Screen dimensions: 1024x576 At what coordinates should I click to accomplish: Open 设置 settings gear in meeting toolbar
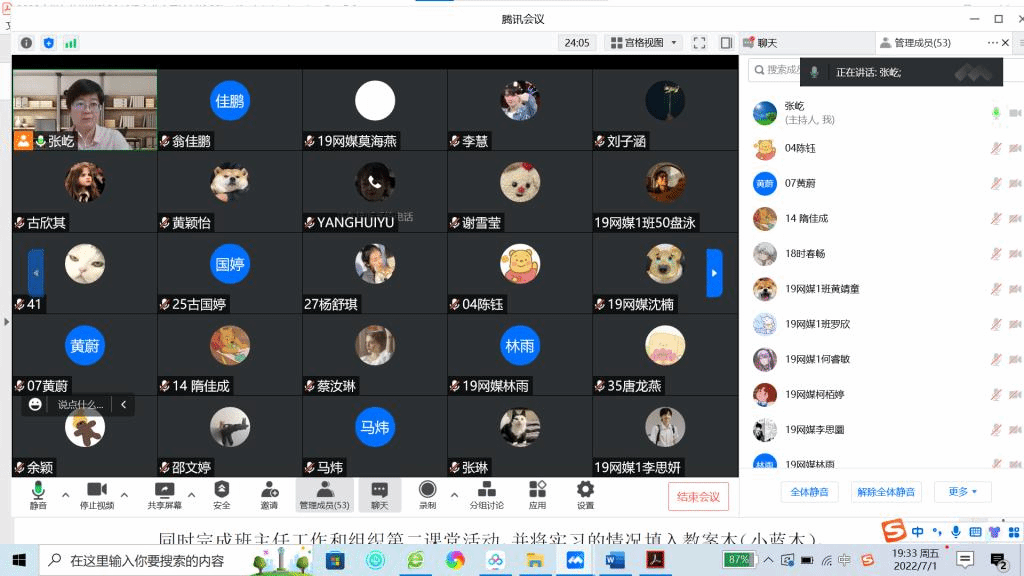tap(585, 489)
